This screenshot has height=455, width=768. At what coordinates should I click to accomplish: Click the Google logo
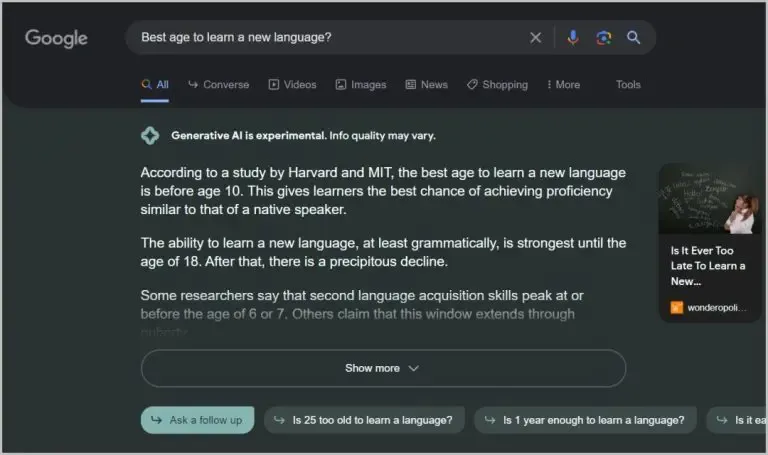(56, 38)
